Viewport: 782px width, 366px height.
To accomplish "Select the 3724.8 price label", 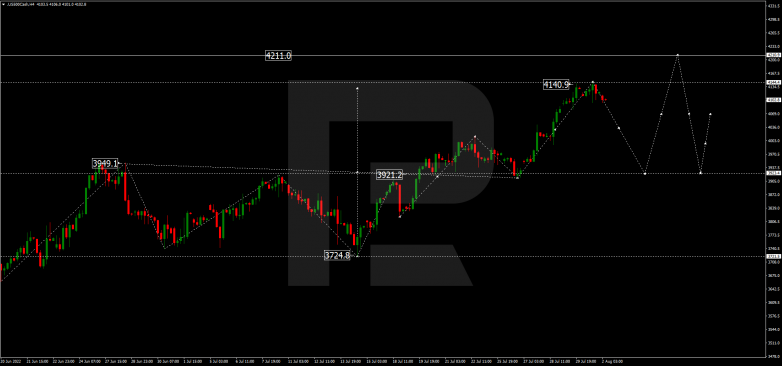I will click(337, 255).
